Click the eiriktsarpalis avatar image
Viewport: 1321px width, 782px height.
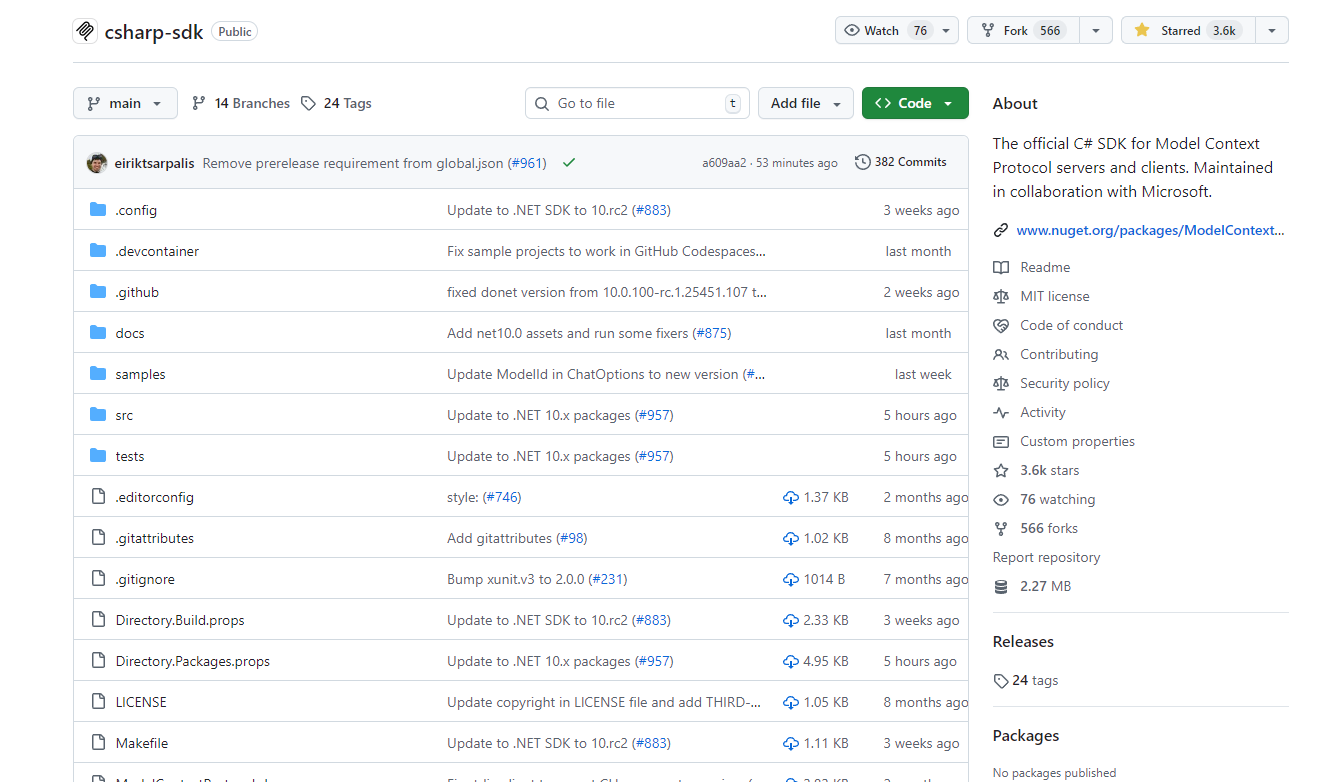[x=97, y=163]
